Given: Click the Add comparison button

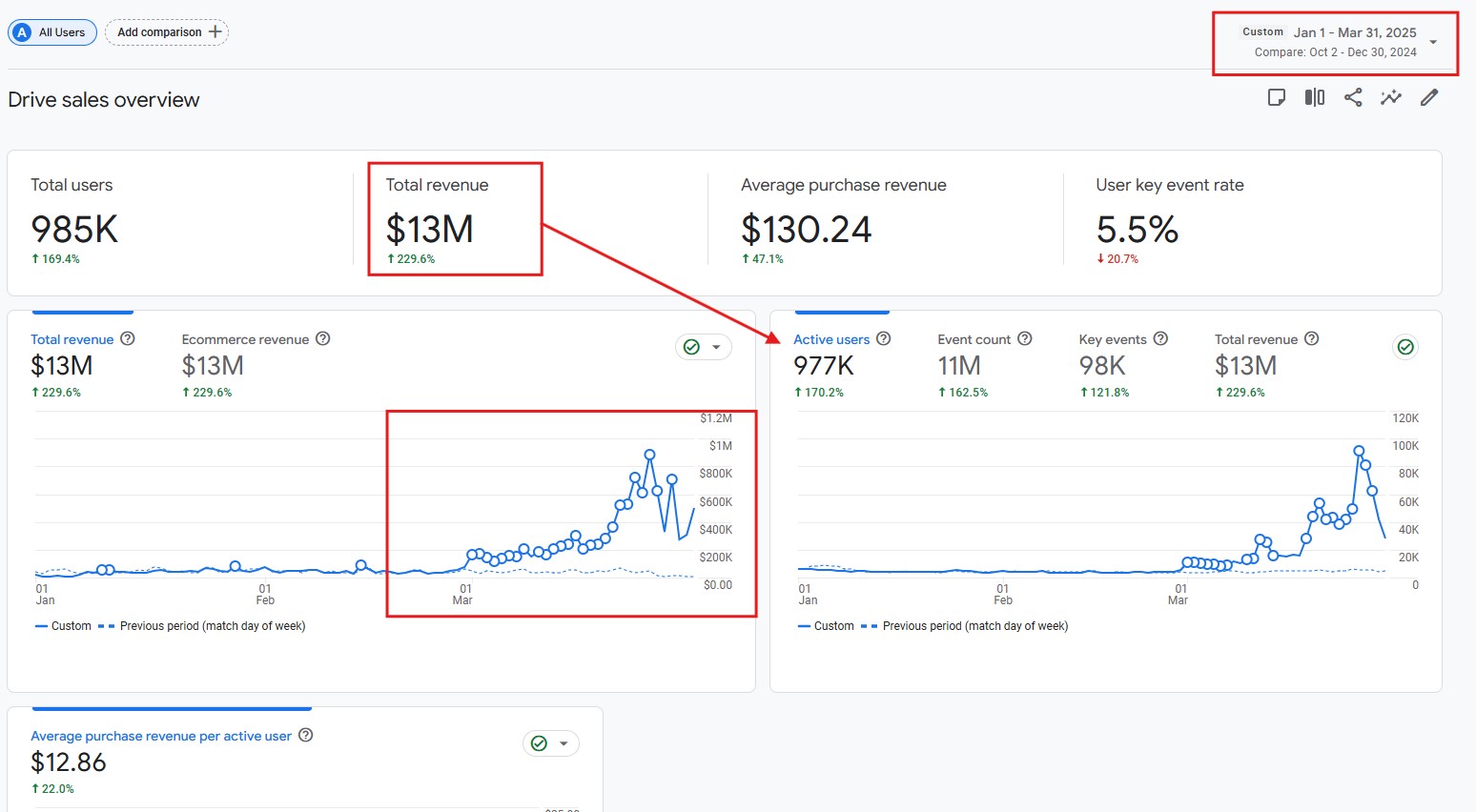Looking at the screenshot, I should (167, 32).
